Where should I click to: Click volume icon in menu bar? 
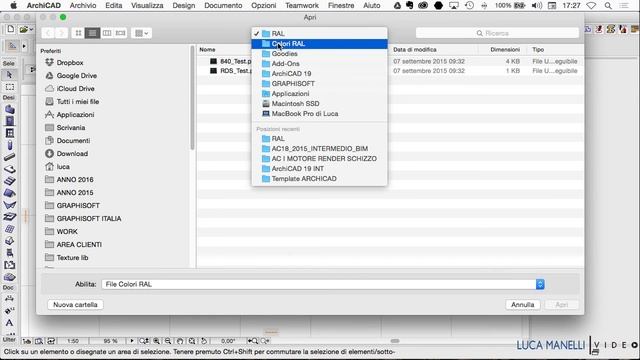tap(537, 6)
